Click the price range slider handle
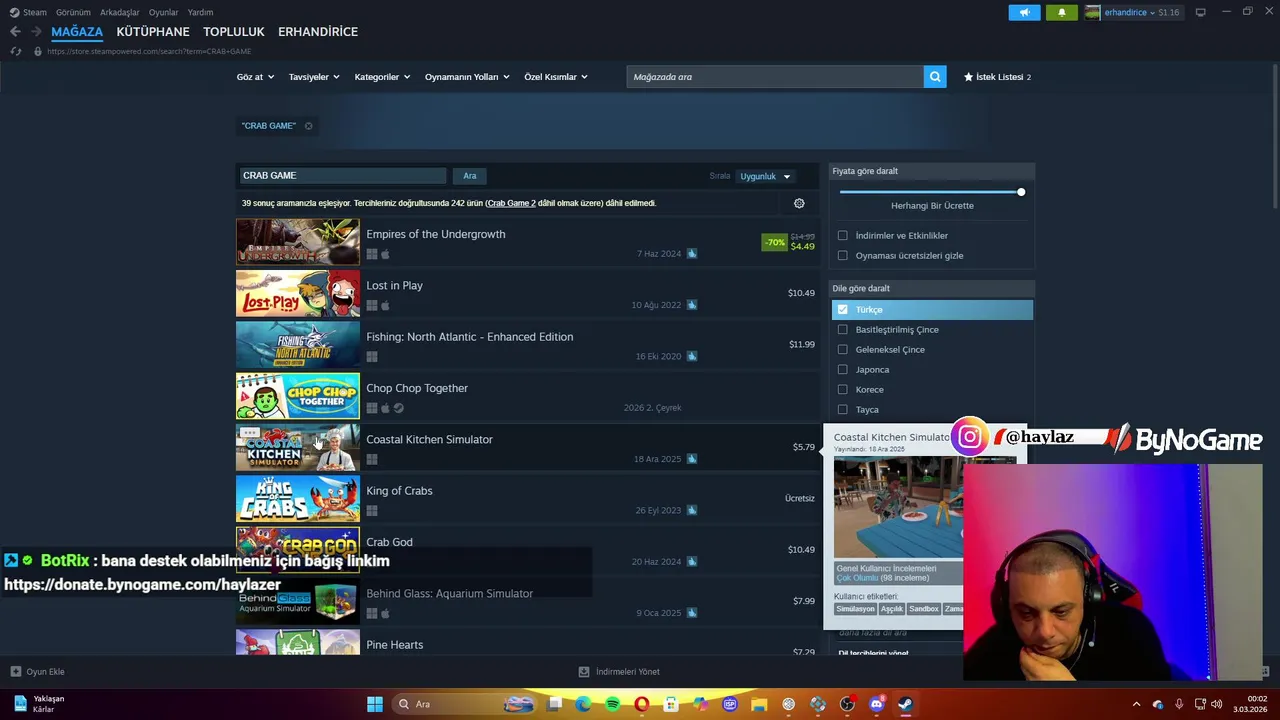 click(1021, 192)
